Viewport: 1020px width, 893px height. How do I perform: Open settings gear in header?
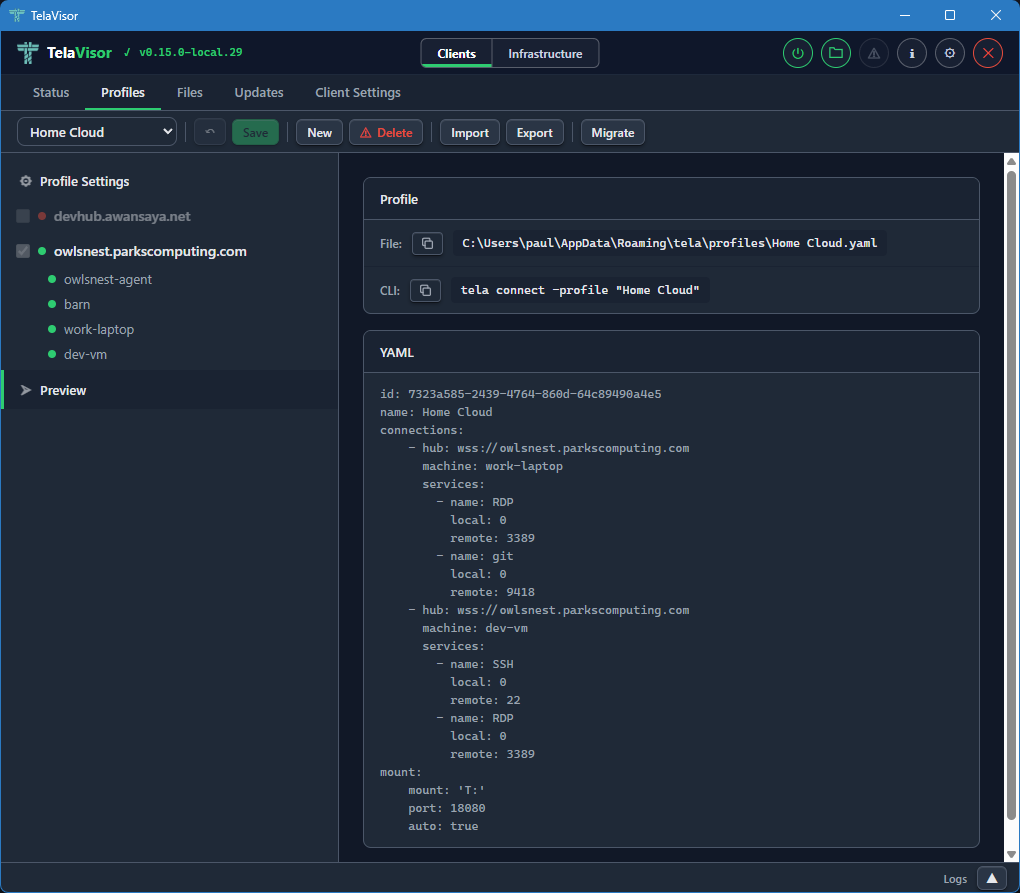(950, 53)
